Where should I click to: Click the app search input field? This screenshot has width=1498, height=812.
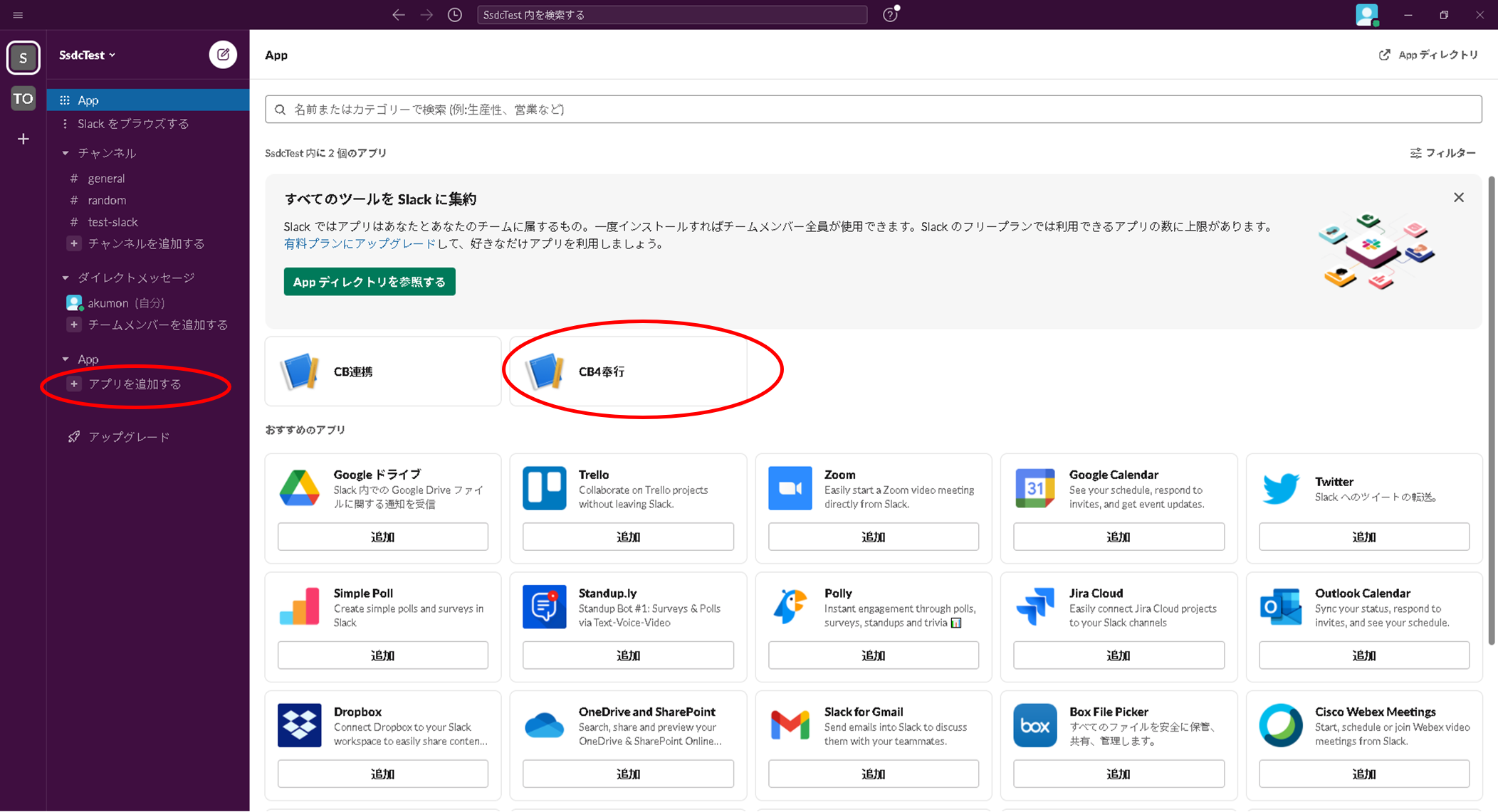(x=873, y=110)
